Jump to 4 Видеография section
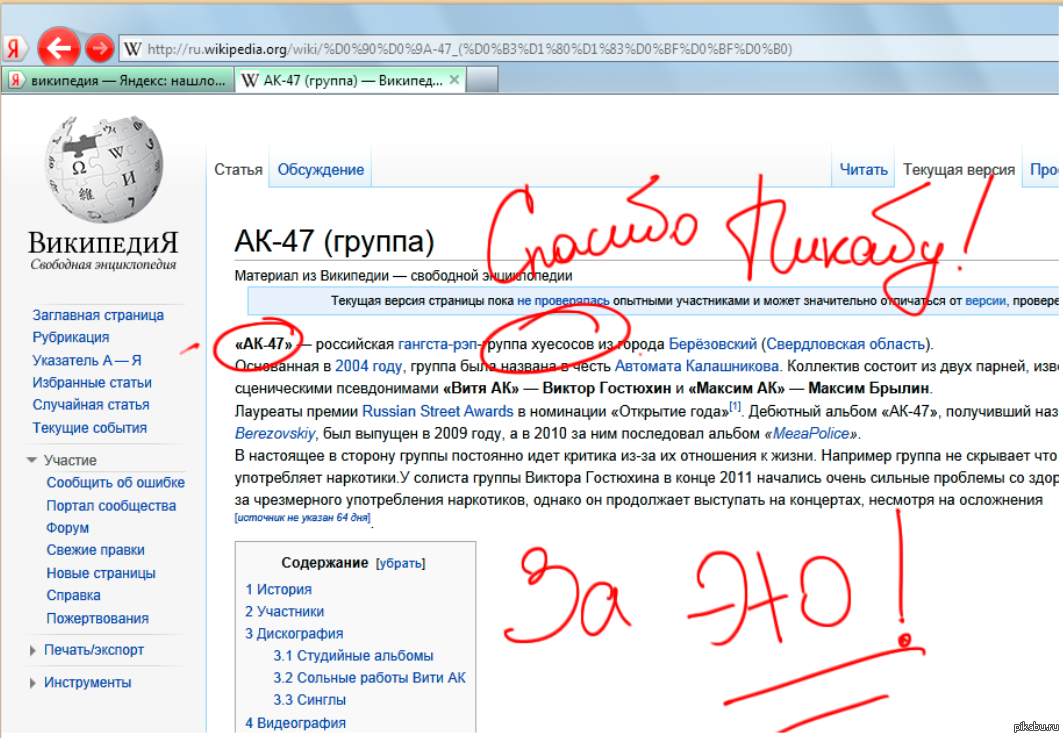 (295, 723)
